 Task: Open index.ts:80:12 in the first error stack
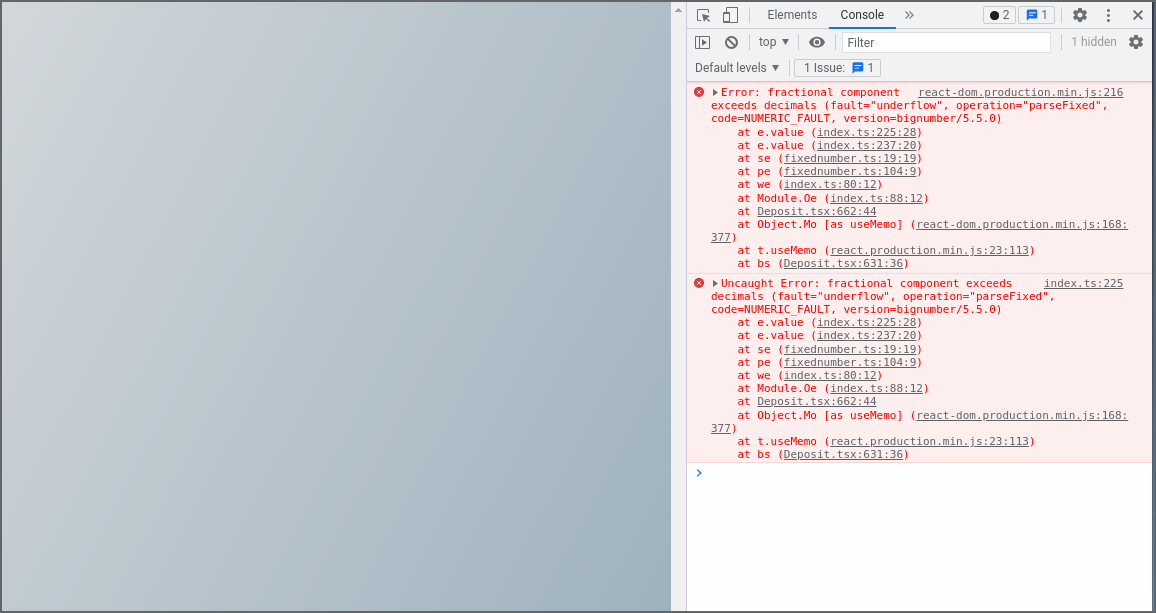point(830,184)
